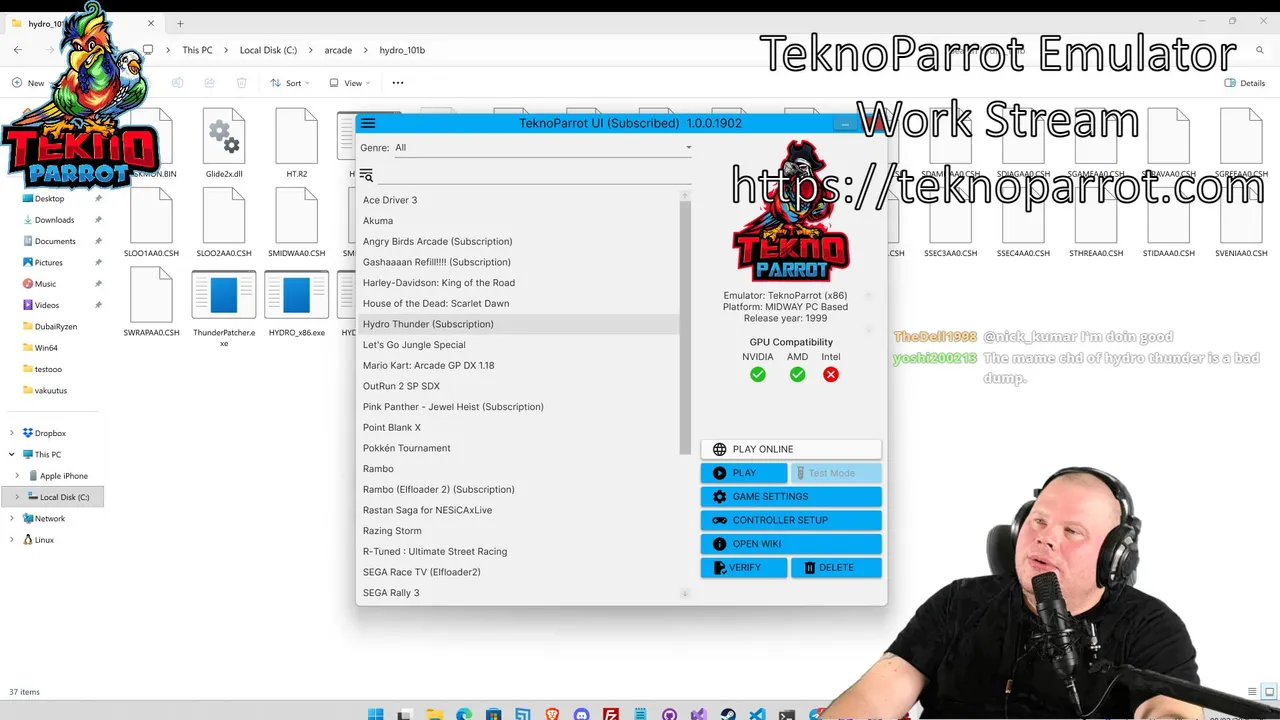Open the Genre dropdown

pyautogui.click(x=542, y=147)
